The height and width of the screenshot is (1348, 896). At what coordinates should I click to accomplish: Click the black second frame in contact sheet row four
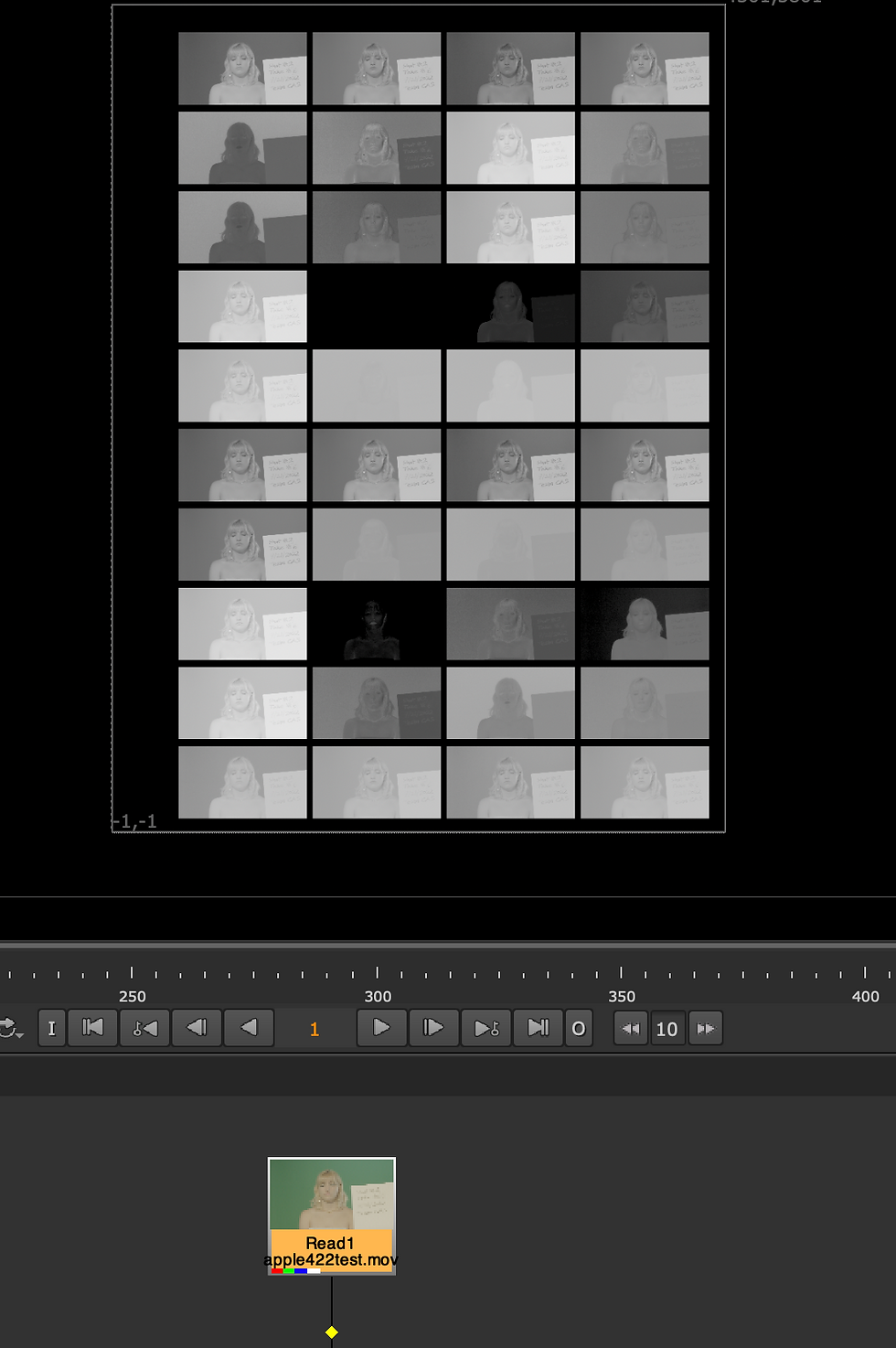[x=377, y=306]
